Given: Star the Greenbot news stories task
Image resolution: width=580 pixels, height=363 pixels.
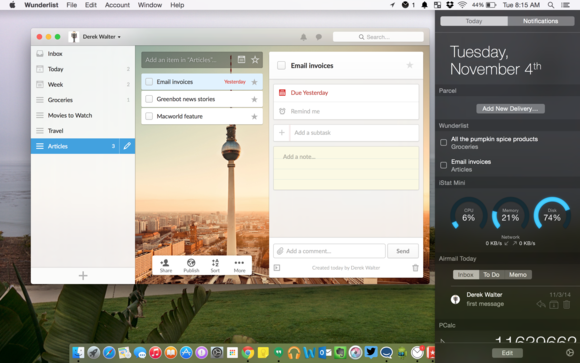Looking at the screenshot, I should point(254,99).
